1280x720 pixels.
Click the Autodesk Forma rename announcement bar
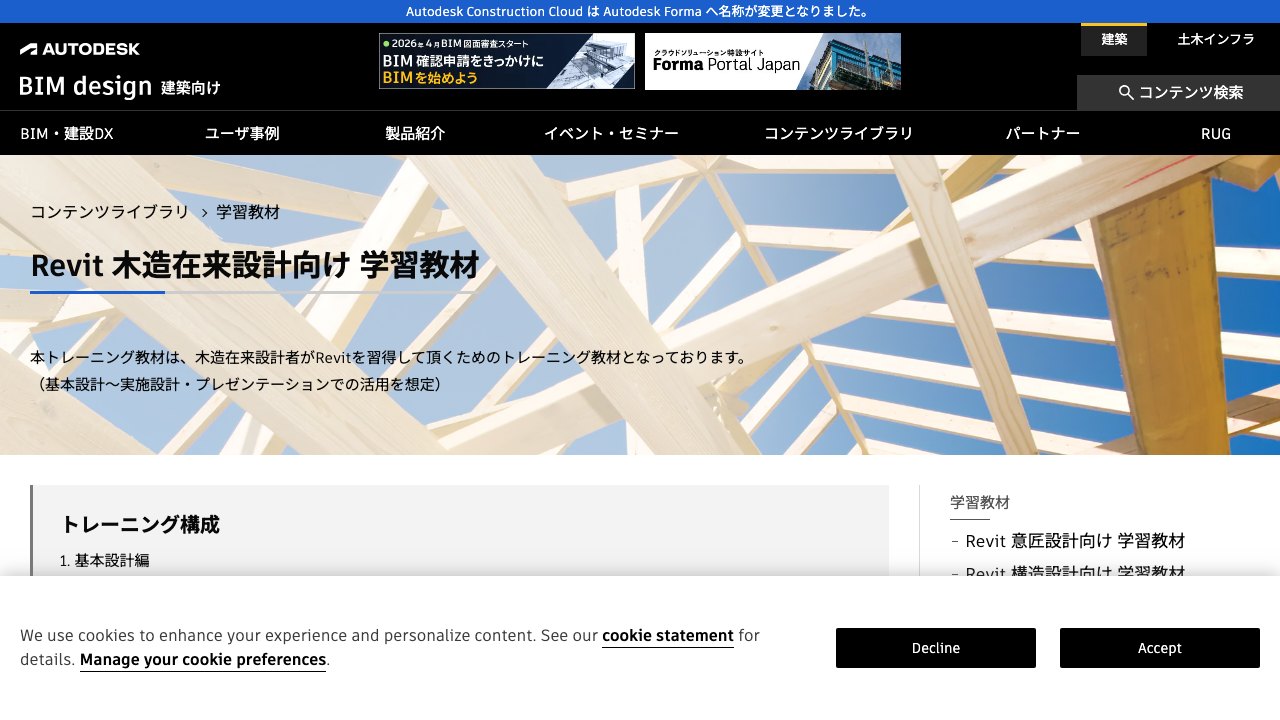[x=640, y=11]
